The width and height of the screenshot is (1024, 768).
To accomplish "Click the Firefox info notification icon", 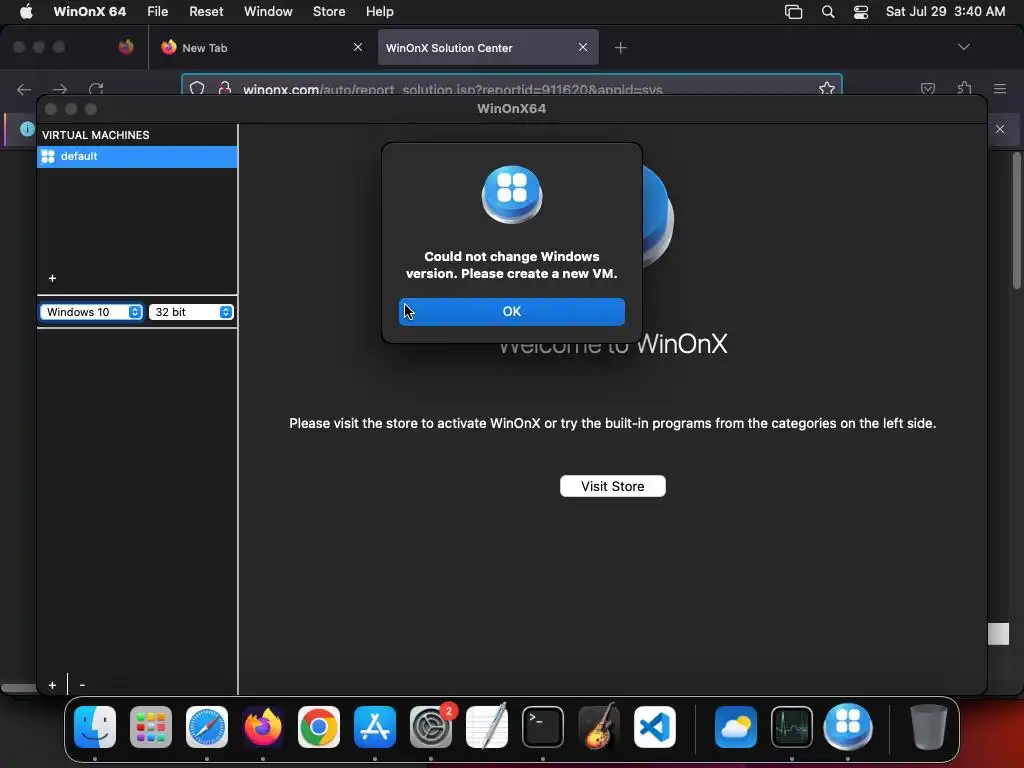I will click(27, 129).
